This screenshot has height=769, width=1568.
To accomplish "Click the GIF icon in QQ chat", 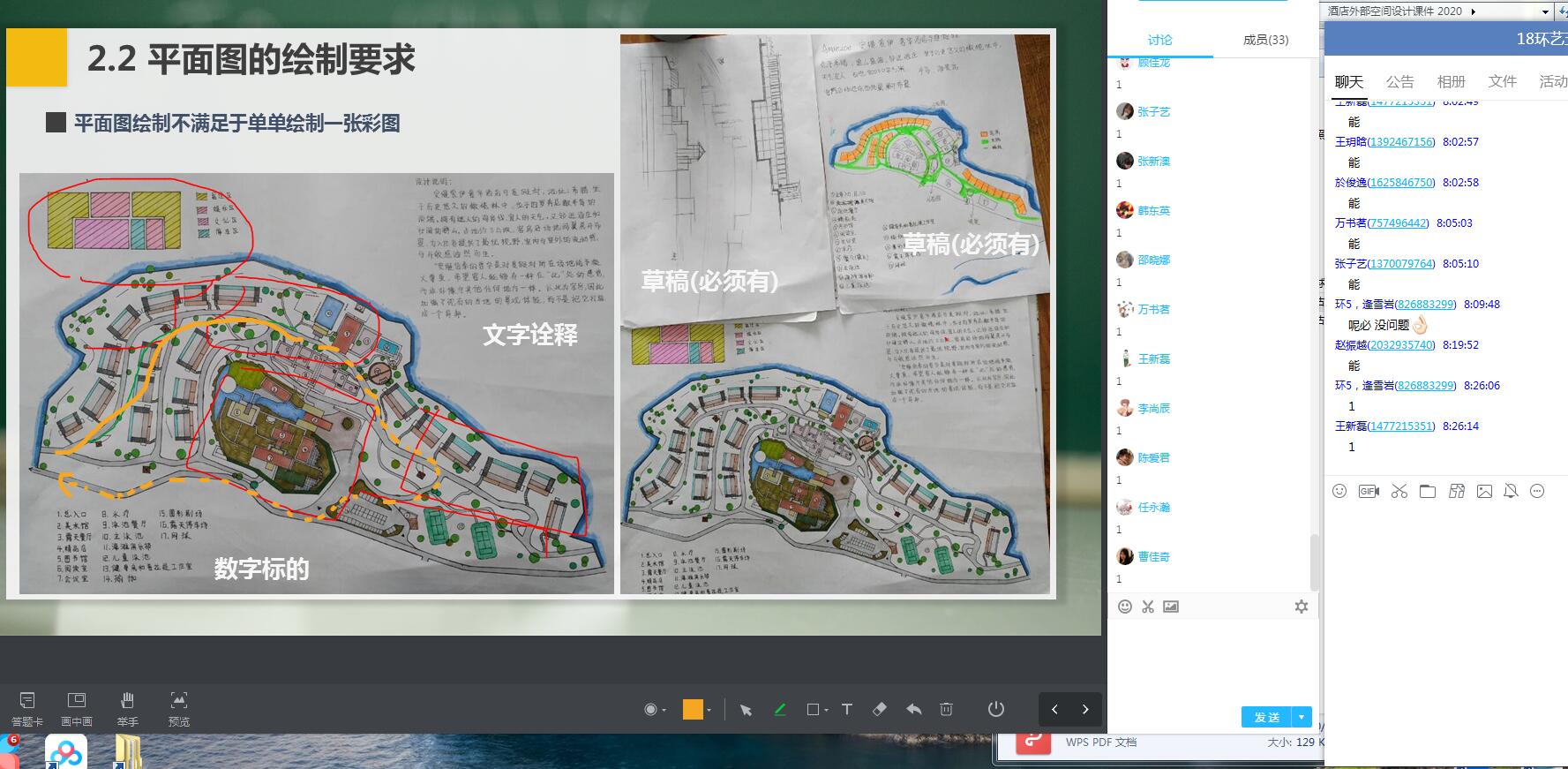I will pyautogui.click(x=1369, y=491).
